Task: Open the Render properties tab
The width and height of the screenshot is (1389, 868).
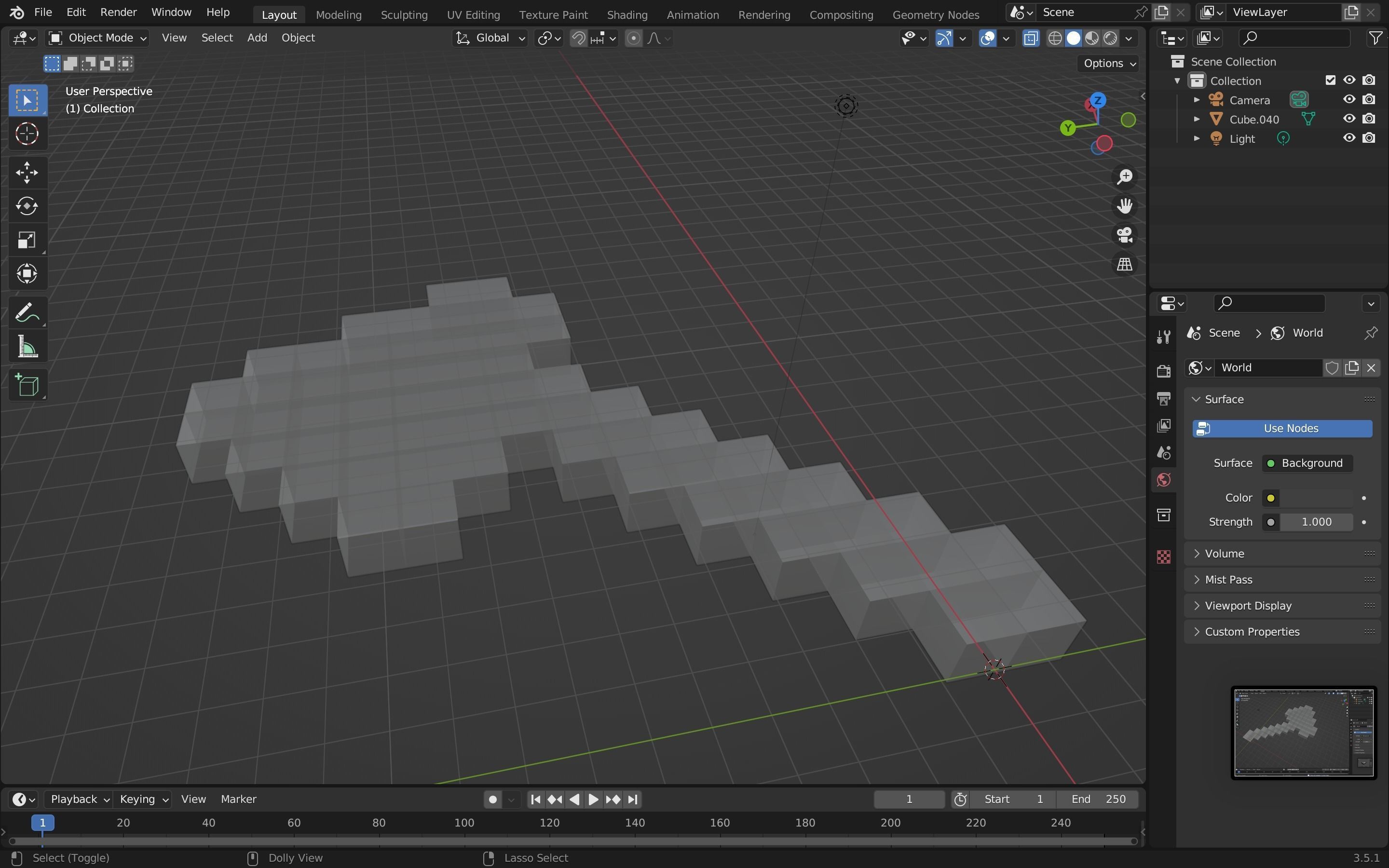Action: [x=1163, y=371]
